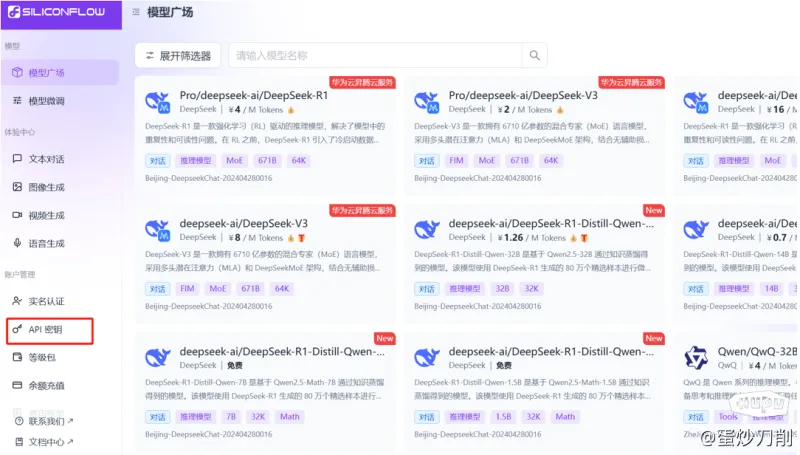Screen dimensions: 800x455
Task: Click the 等级包 wallet icon
Action: [17, 357]
